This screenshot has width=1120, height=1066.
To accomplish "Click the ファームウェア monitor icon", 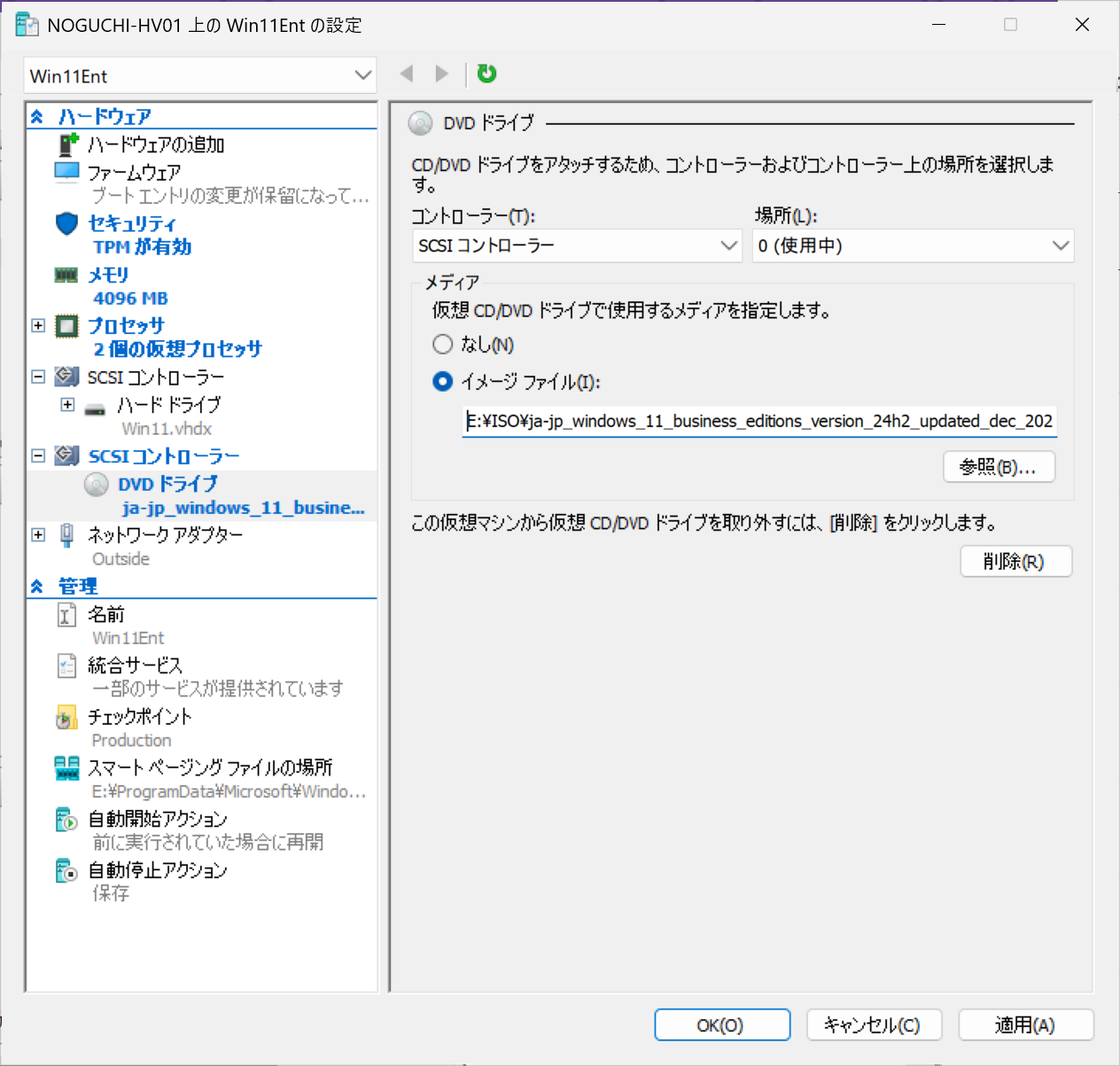I will click(x=67, y=172).
